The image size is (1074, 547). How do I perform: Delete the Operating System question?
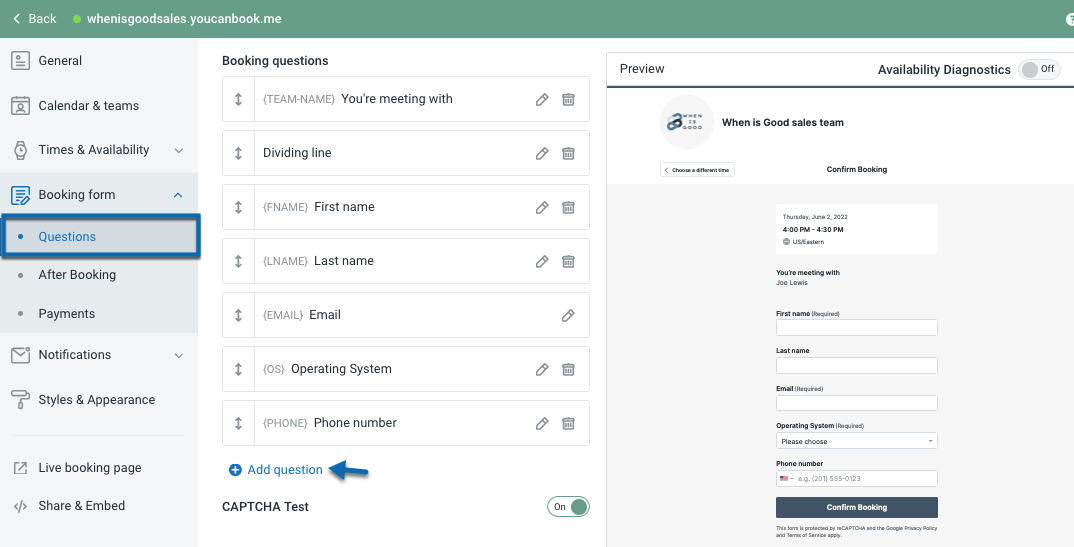click(568, 370)
